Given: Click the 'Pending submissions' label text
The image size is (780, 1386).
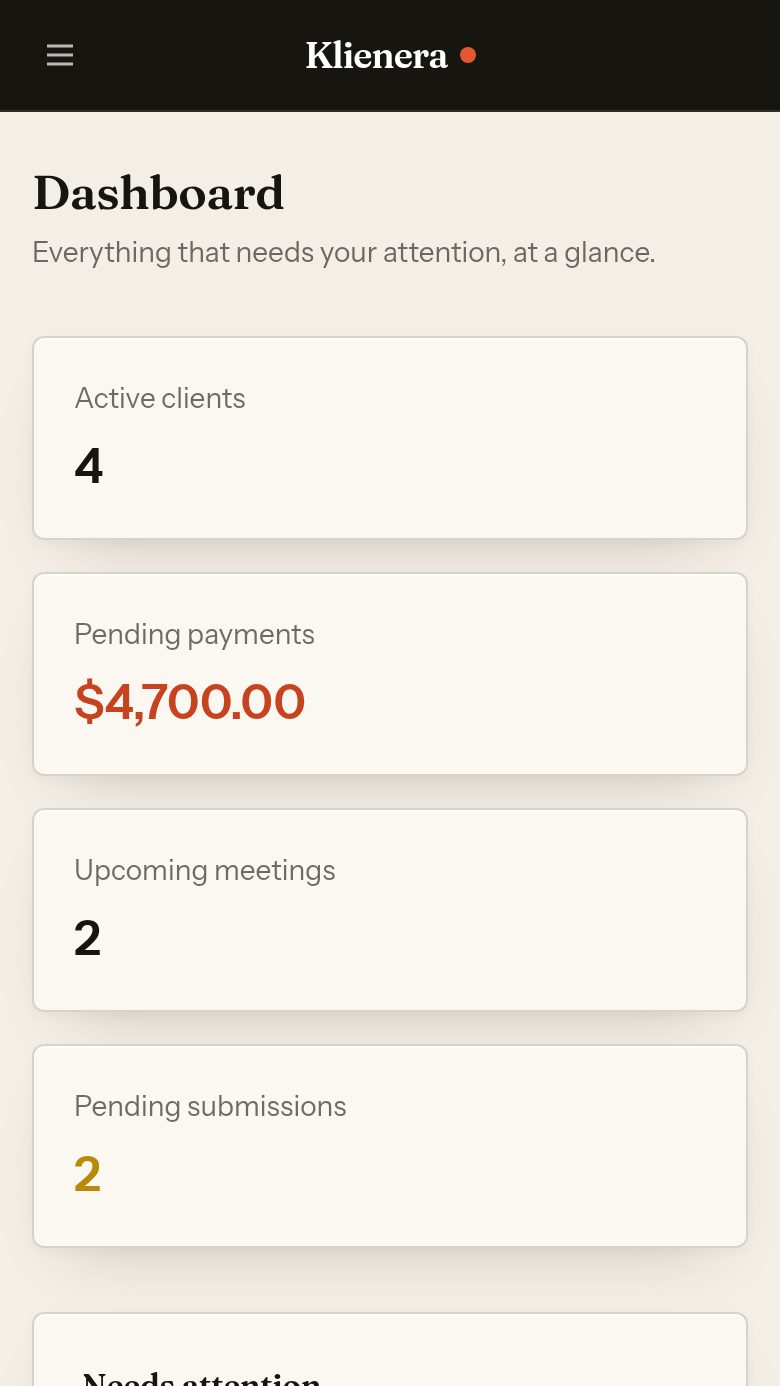Looking at the screenshot, I should click(210, 1106).
